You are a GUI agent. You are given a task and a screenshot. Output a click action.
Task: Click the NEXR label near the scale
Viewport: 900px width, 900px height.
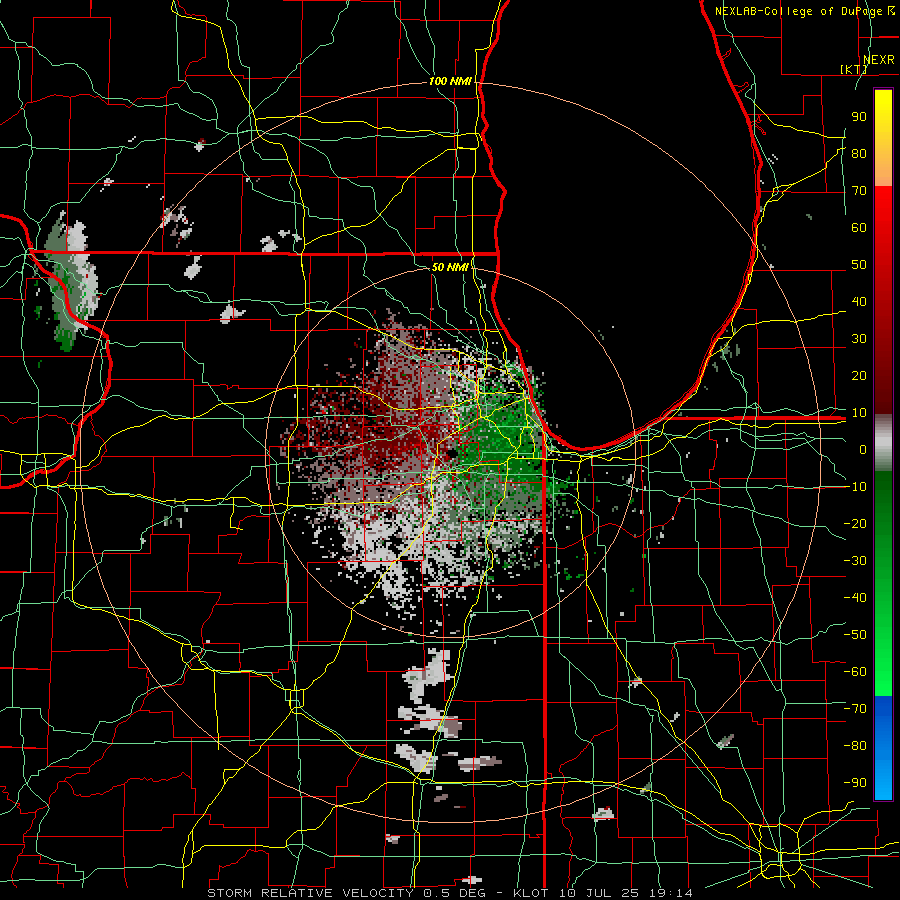878,60
